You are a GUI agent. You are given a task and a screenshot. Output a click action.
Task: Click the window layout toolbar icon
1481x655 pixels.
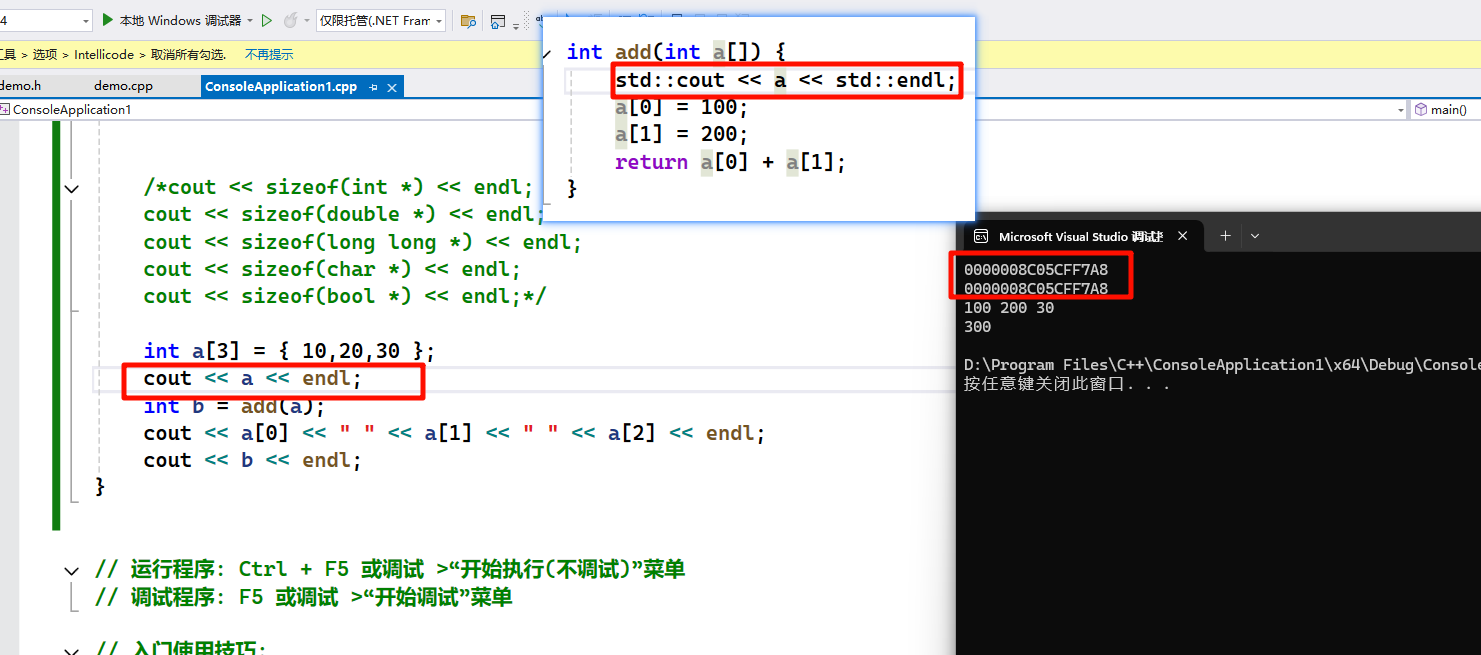point(498,21)
